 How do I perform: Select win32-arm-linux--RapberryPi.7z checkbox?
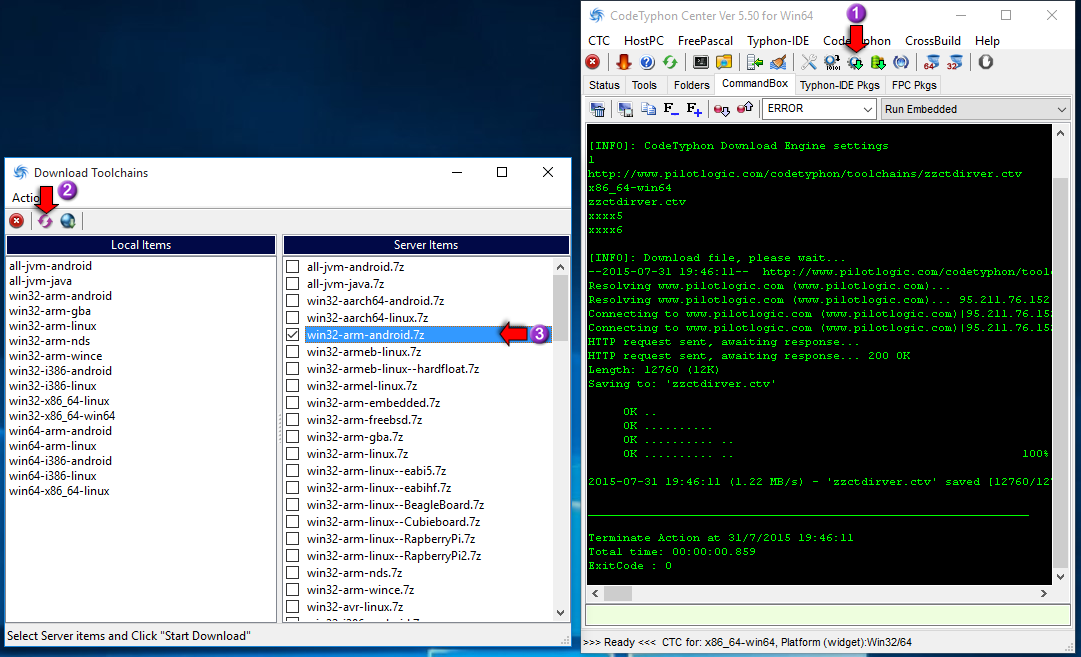tap(292, 538)
